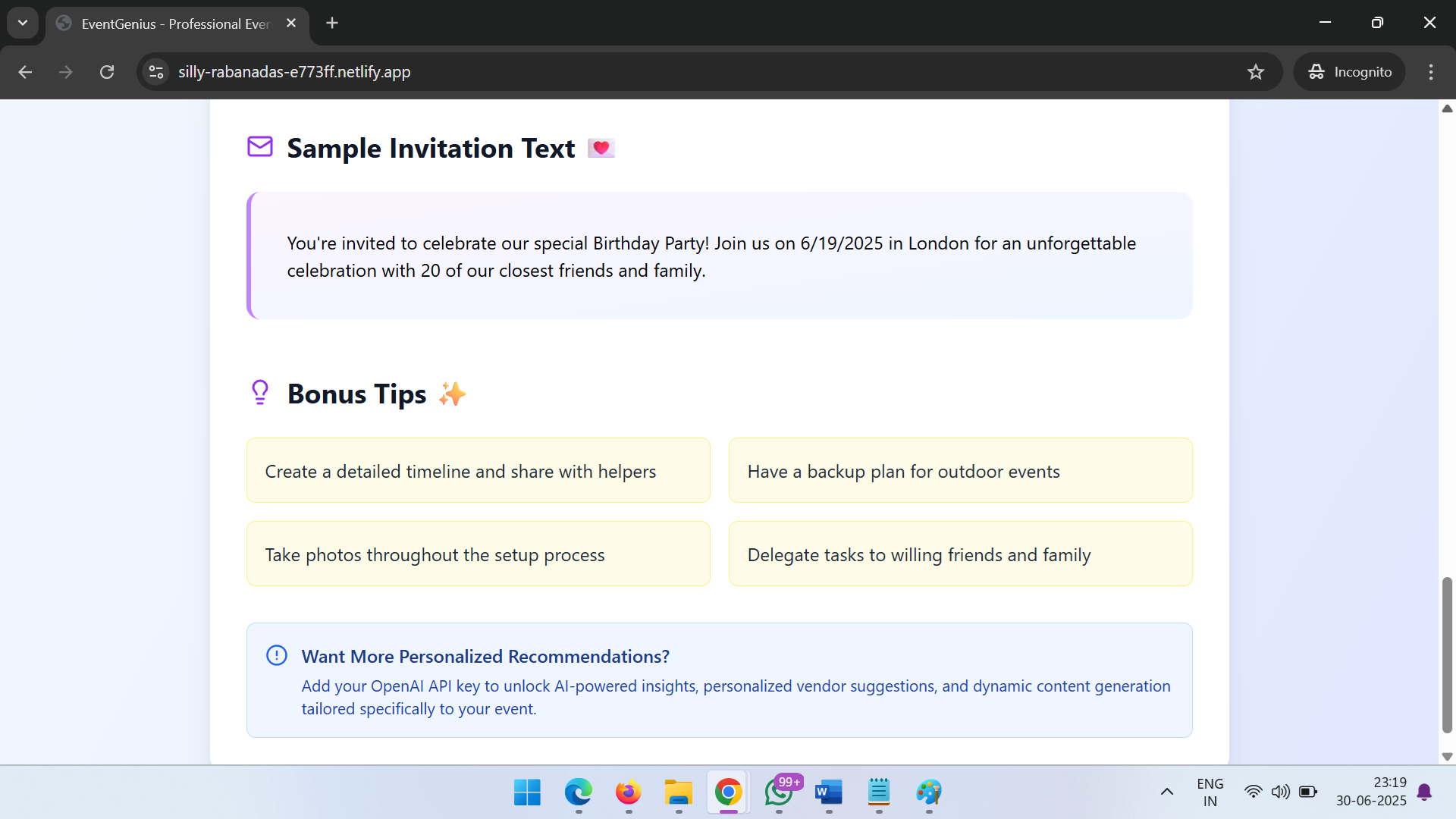The height and width of the screenshot is (819, 1456).
Task: Open a new browser tab
Action: [x=332, y=23]
